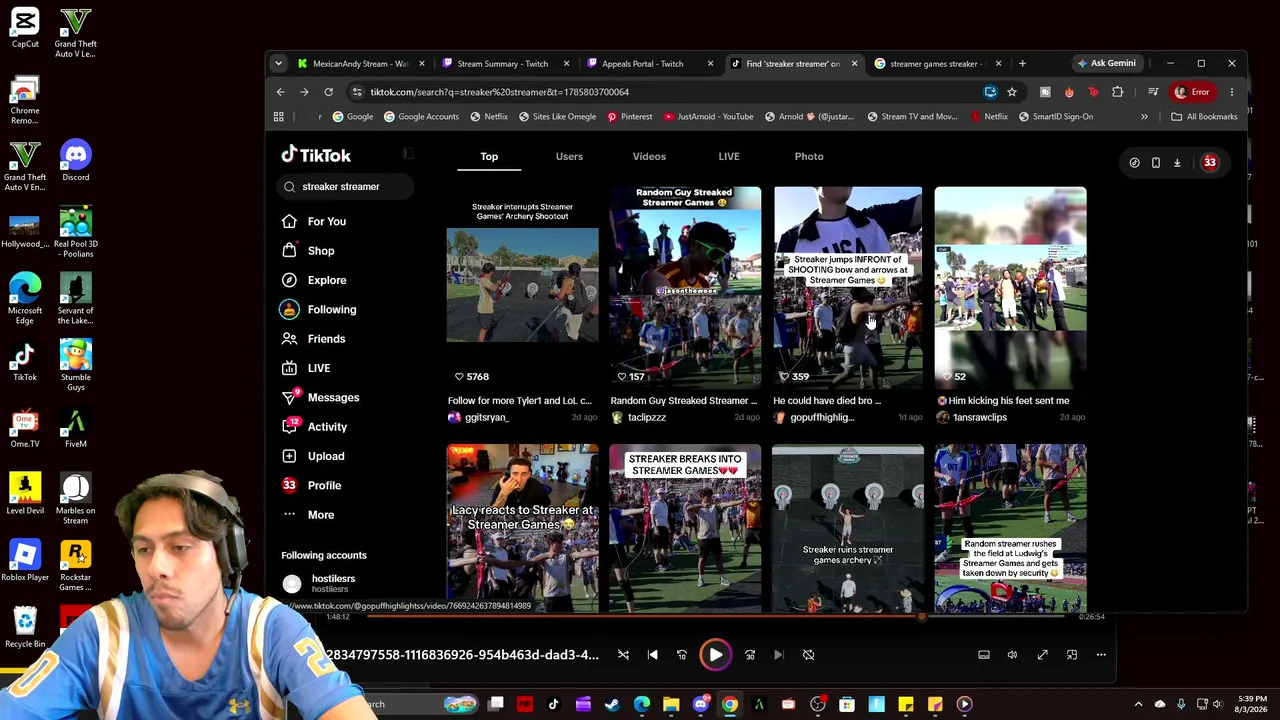Open a new Chrome tab
Image resolution: width=1280 pixels, height=720 pixels.
pos(1022,64)
